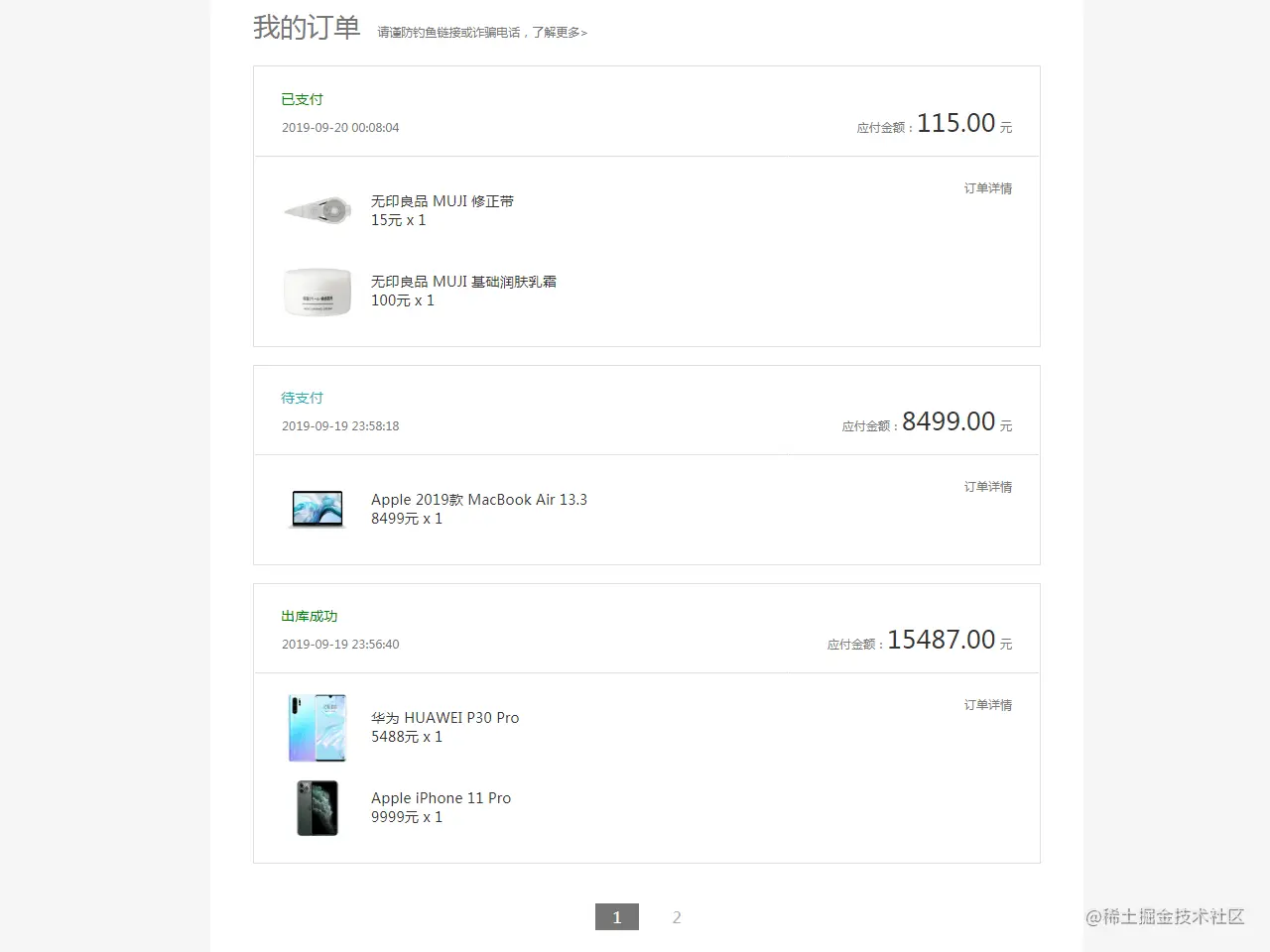Screen dimensions: 1270x952
Task: Click the current page 1 button
Action: point(616,917)
